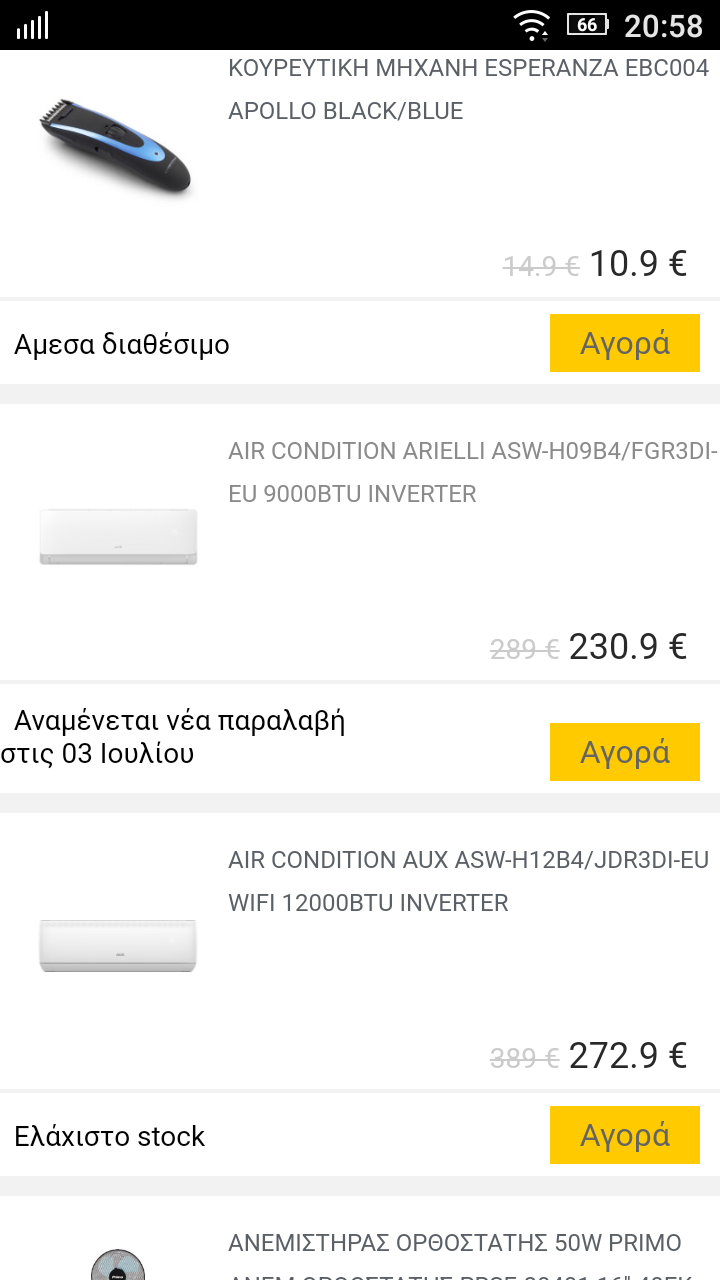Tap the status bar clock

663,25
